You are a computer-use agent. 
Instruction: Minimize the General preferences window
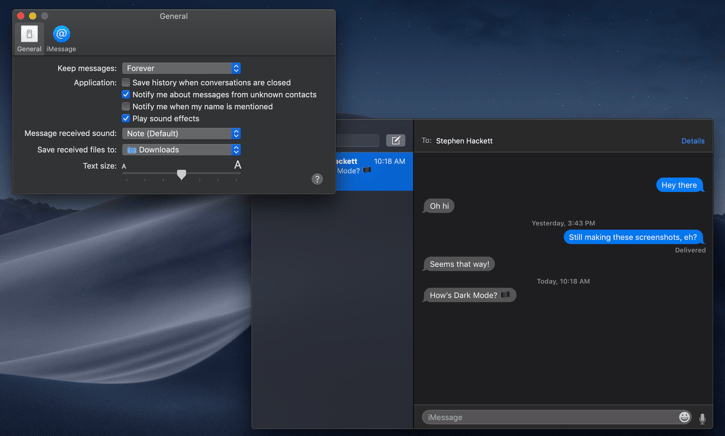[32, 16]
